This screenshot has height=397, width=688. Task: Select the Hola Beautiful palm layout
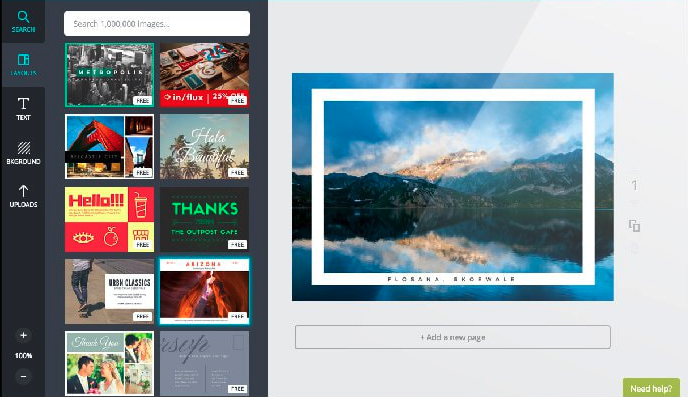tap(204, 147)
